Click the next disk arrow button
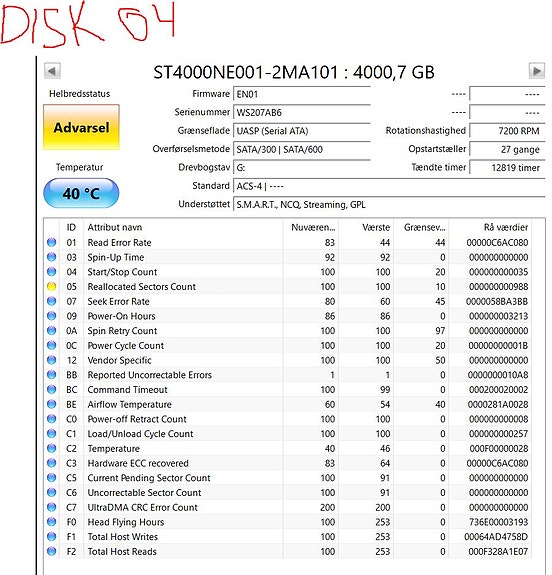The width and height of the screenshot is (552, 575). click(x=536, y=70)
